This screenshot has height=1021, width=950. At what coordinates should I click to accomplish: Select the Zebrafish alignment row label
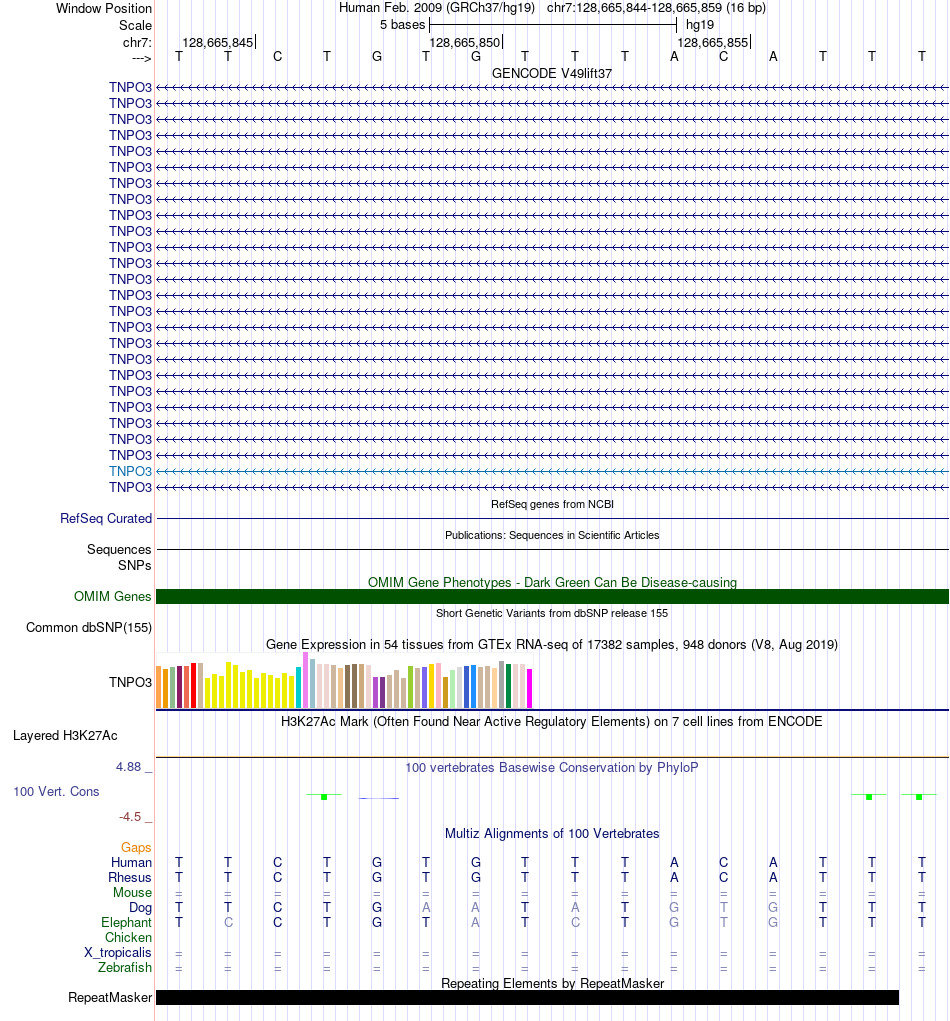point(125,968)
